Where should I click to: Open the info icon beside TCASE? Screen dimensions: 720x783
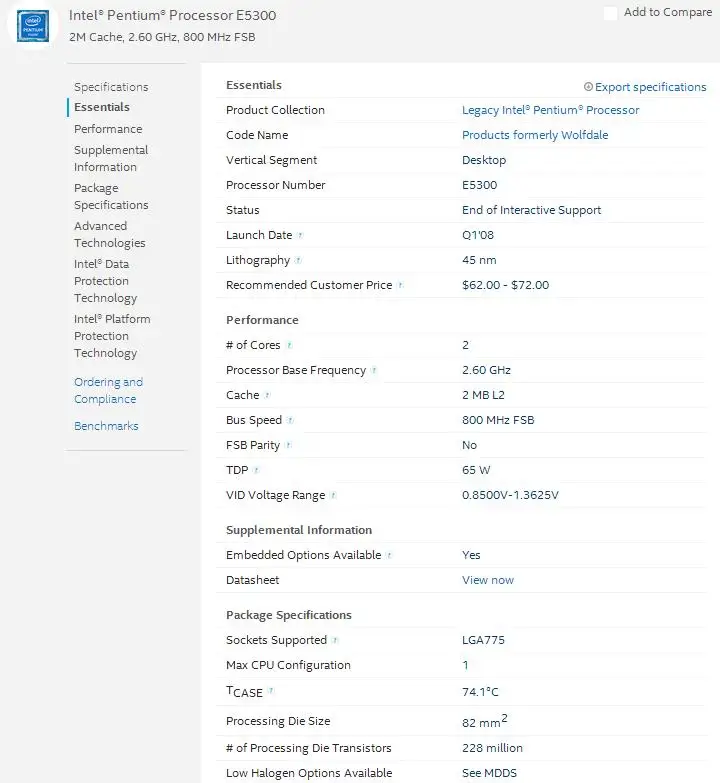270,691
